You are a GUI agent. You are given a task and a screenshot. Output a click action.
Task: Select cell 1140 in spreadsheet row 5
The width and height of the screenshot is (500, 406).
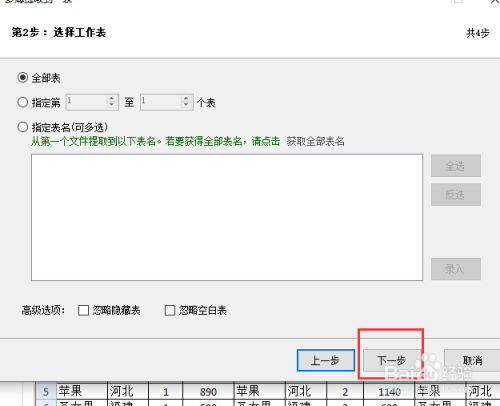pyautogui.click(x=389, y=391)
